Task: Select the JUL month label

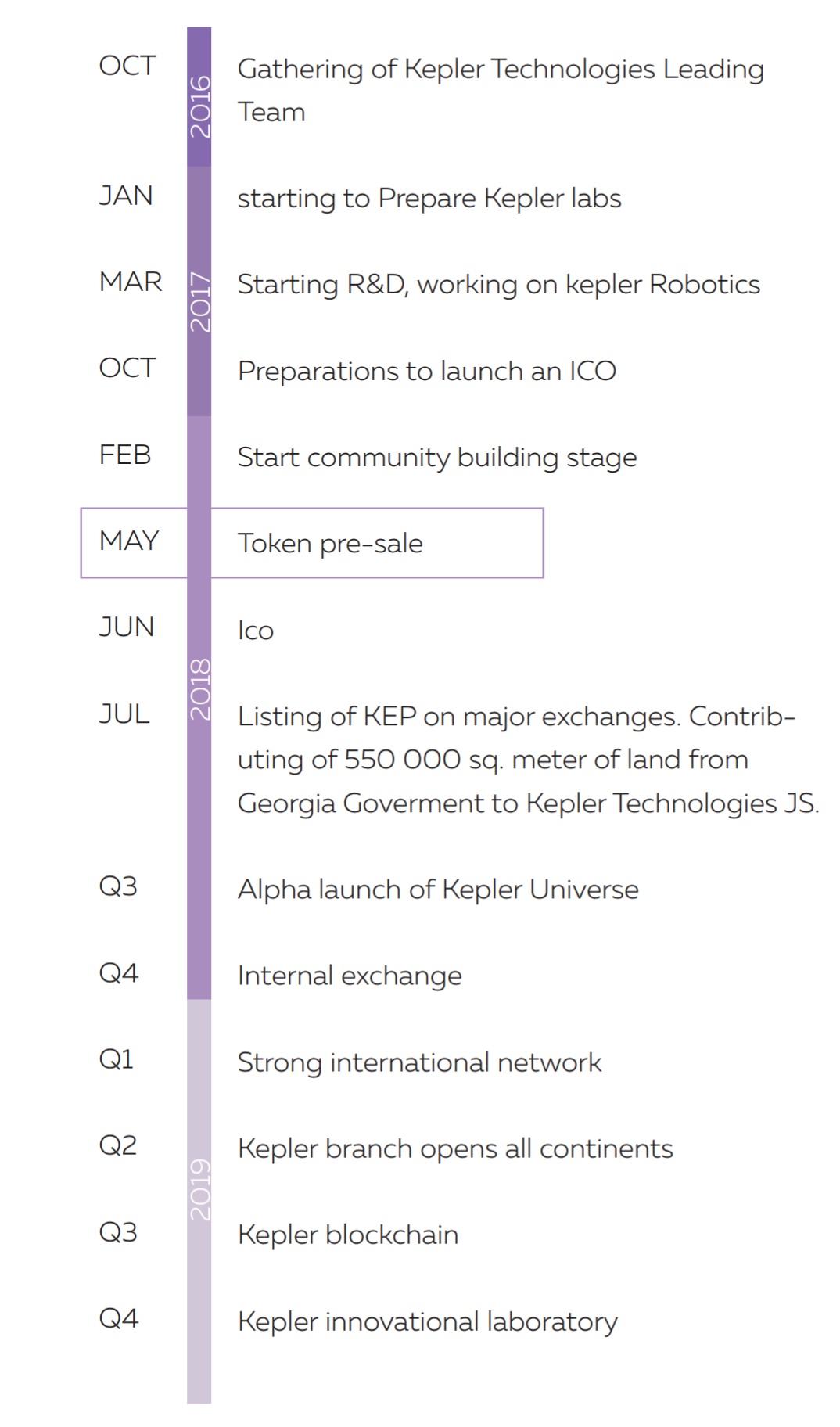Action: point(124,713)
